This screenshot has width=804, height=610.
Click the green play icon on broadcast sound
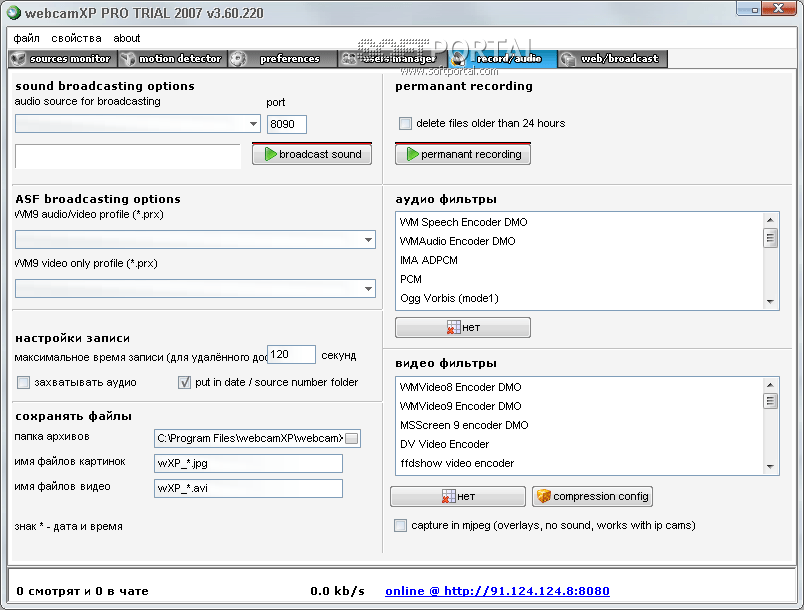(x=270, y=154)
